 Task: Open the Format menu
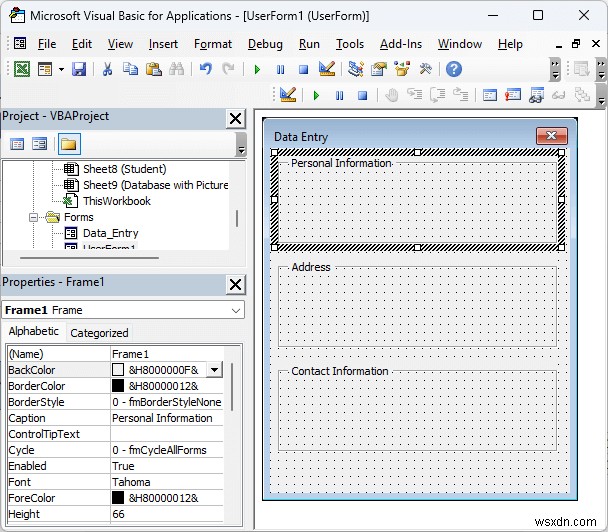213,44
